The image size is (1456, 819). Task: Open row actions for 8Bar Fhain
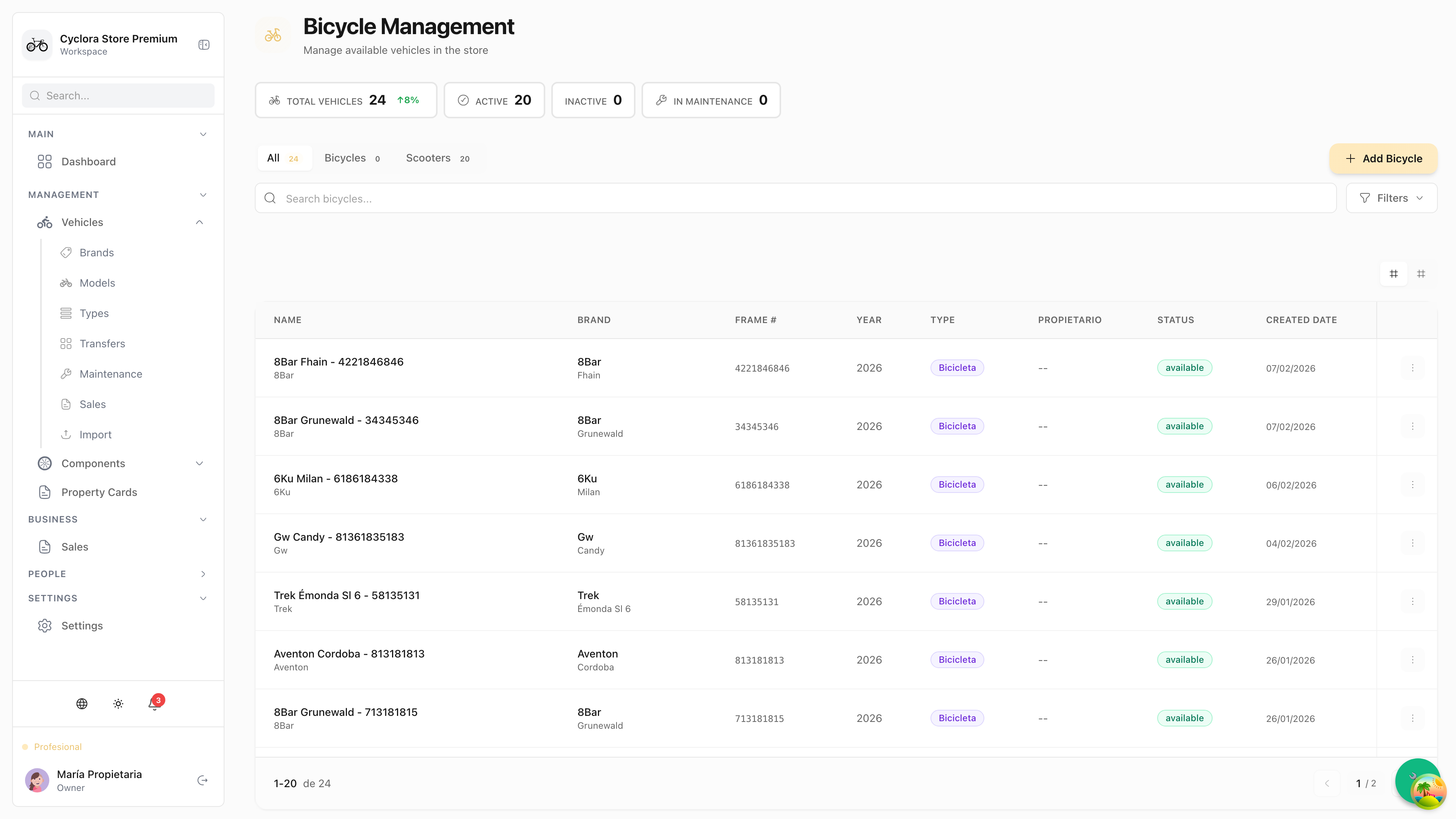click(x=1412, y=368)
